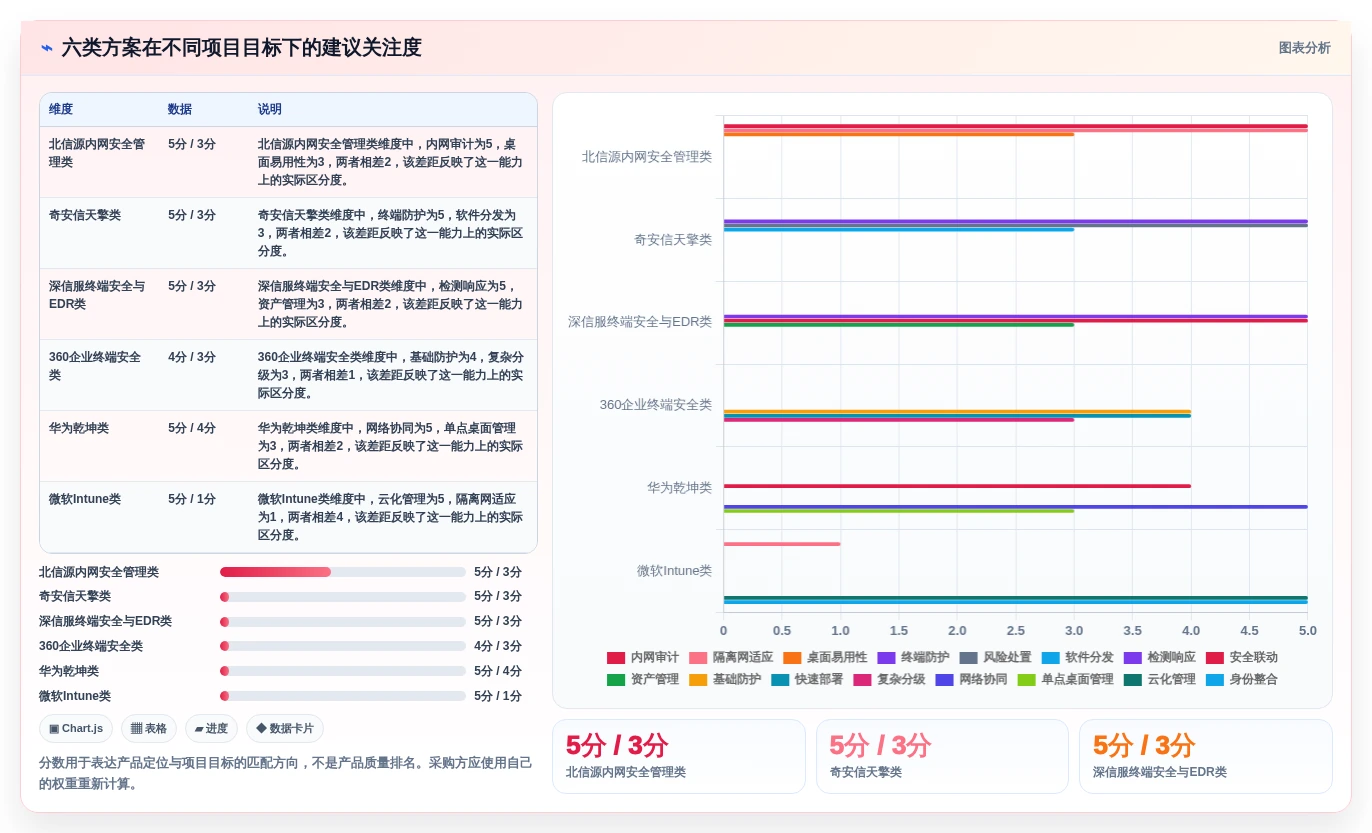Click progress bar for 华为乾坤类
Image resolution: width=1372 pixels, height=833 pixels.
point(343,671)
